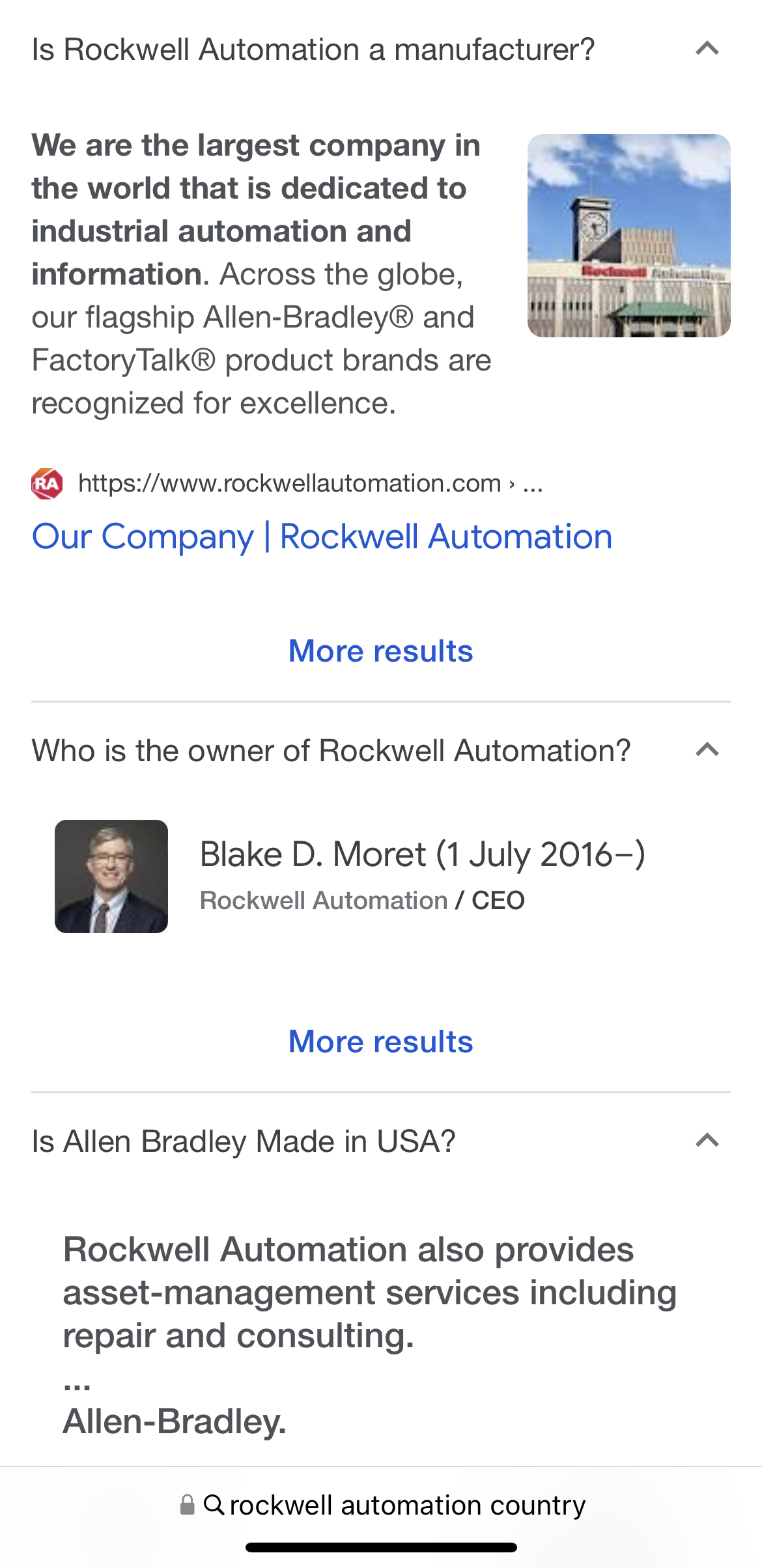Collapse the owner of Rockwell Automation question

click(x=707, y=750)
